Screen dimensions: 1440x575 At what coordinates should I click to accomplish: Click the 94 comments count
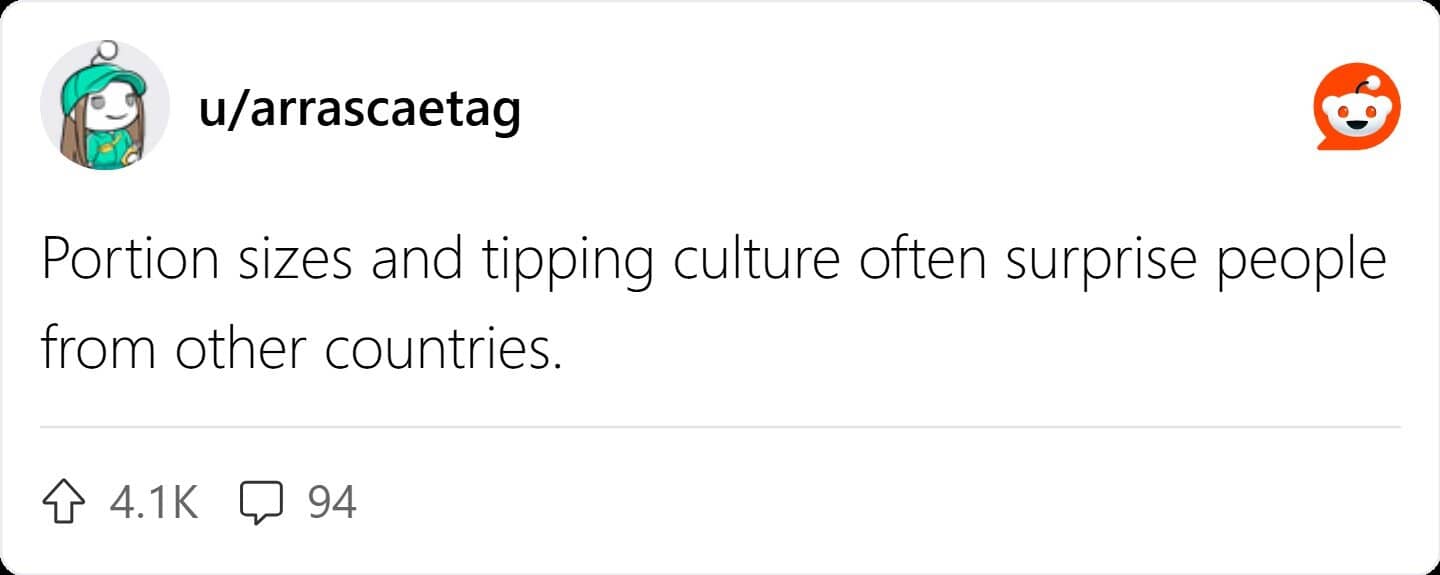(332, 502)
